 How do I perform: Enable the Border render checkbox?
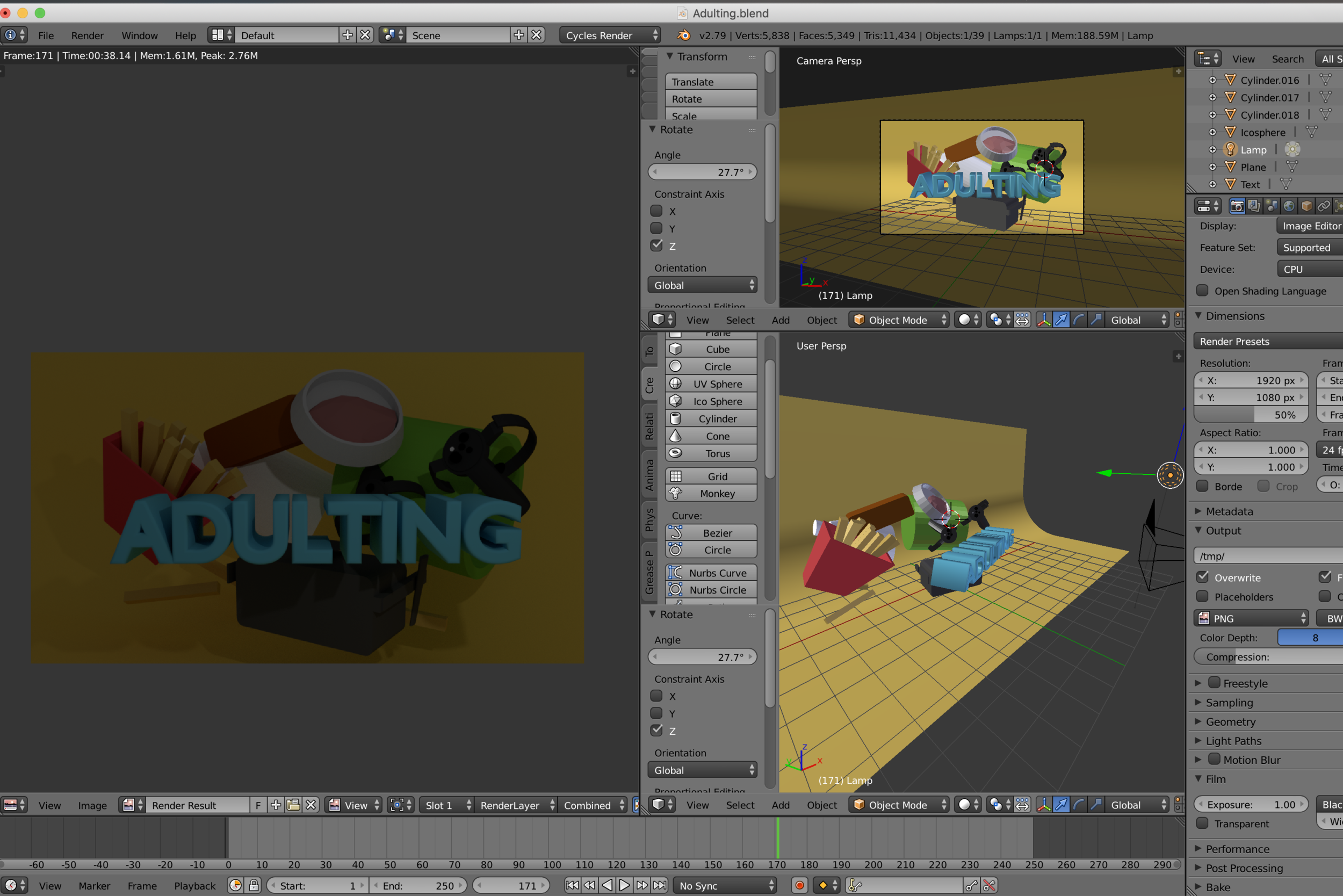click(x=1202, y=486)
